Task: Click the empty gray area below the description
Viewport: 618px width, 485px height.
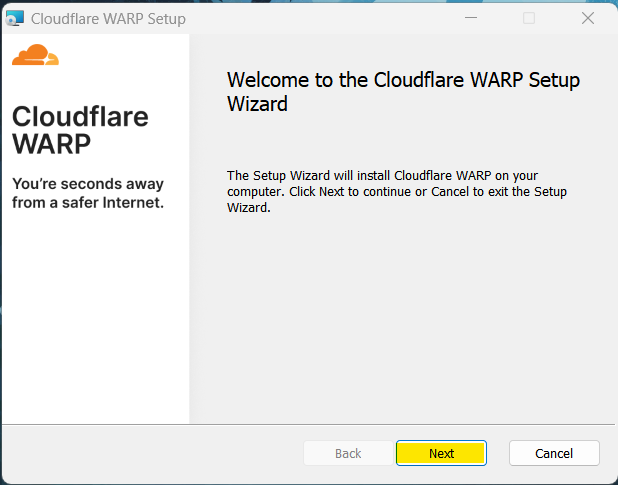Action: click(x=400, y=320)
